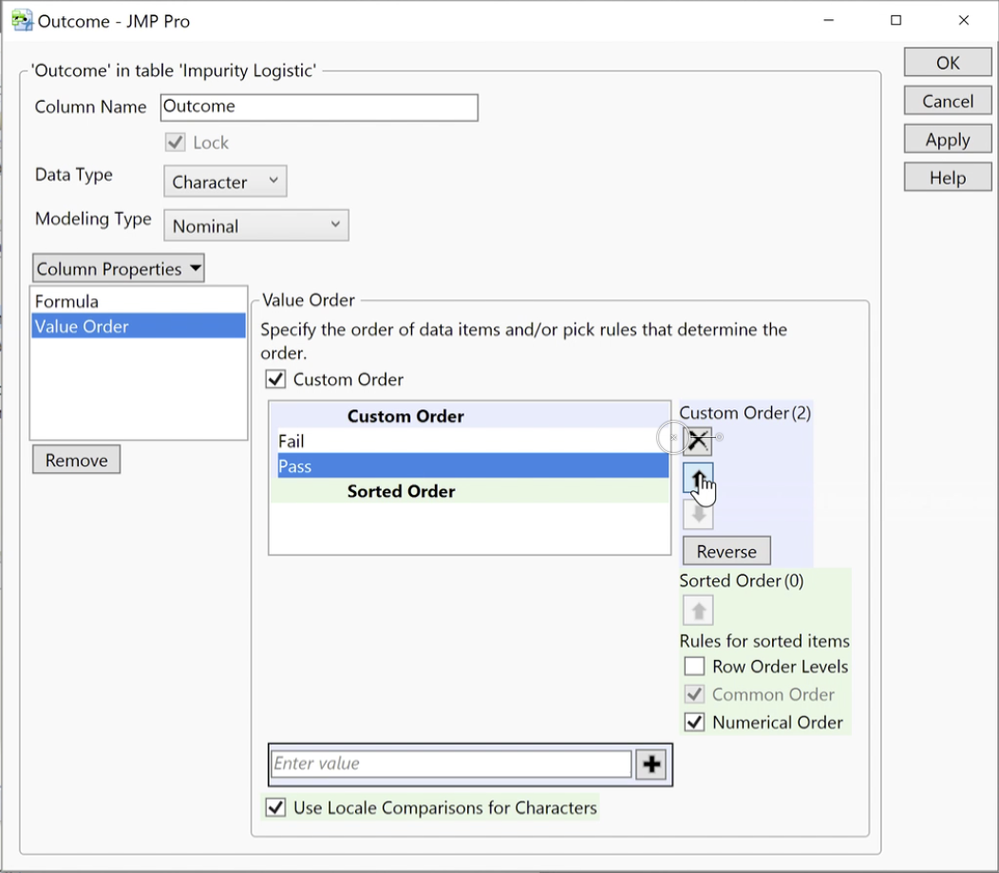Expand the Column Properties menu

(x=119, y=268)
